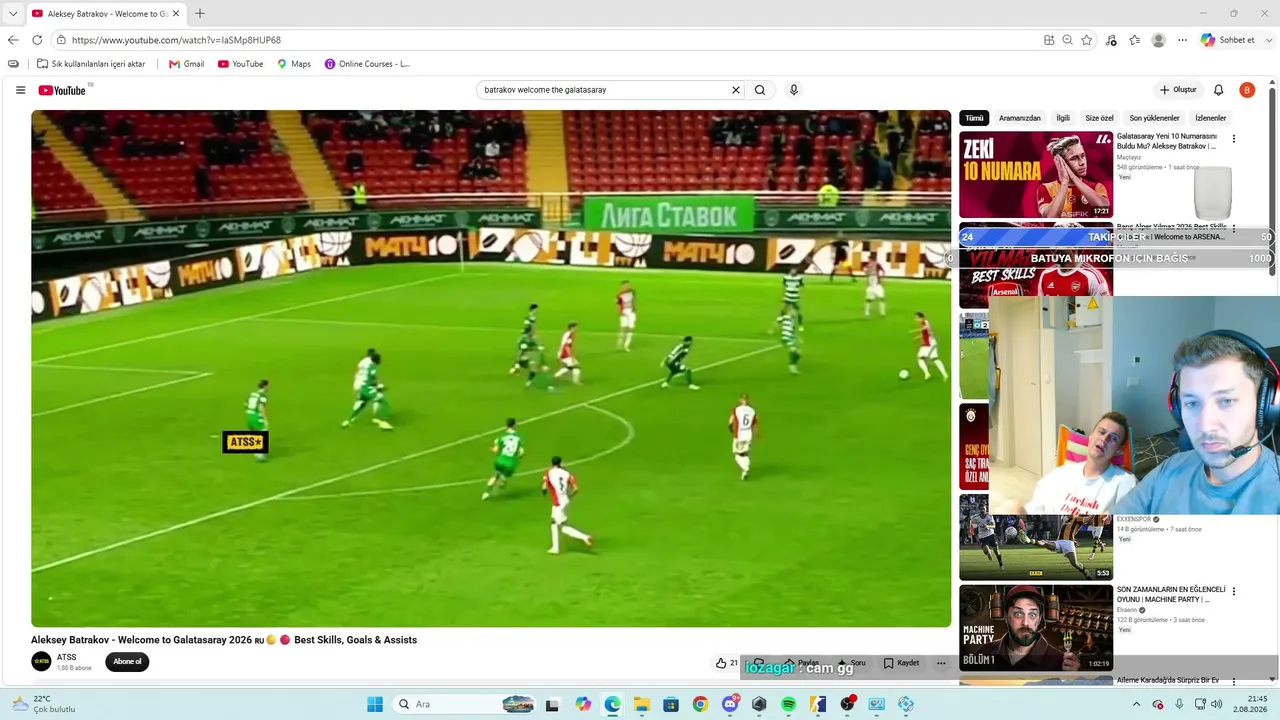Click the Aleksey Batrakov video player

[x=491, y=368]
